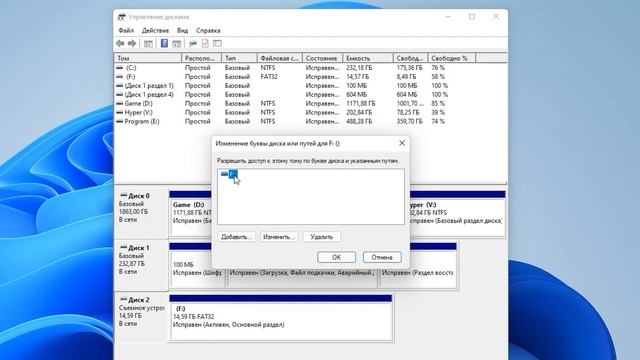640x360 pixels.
Task: Select the Hyper (V:) partition on Диск 0
Action: click(457, 213)
